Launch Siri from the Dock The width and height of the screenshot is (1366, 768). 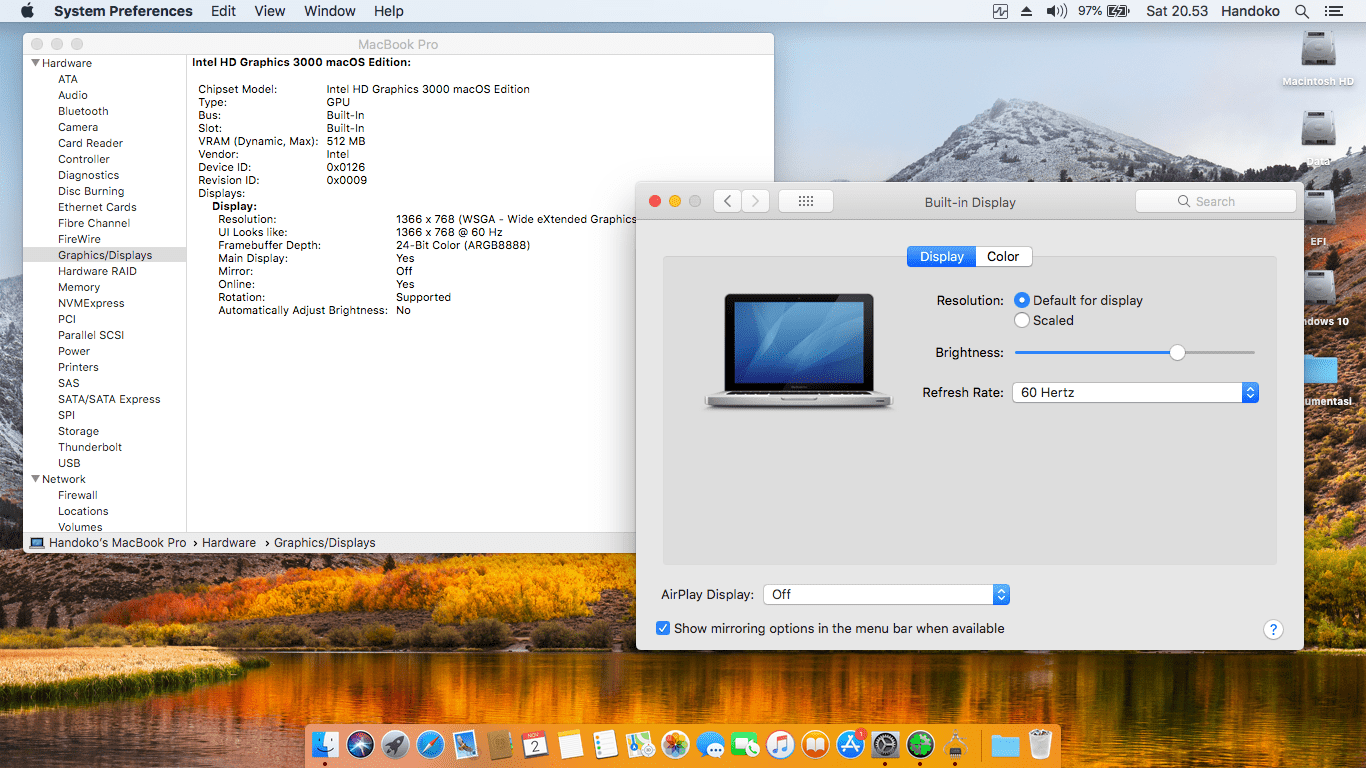point(361,744)
